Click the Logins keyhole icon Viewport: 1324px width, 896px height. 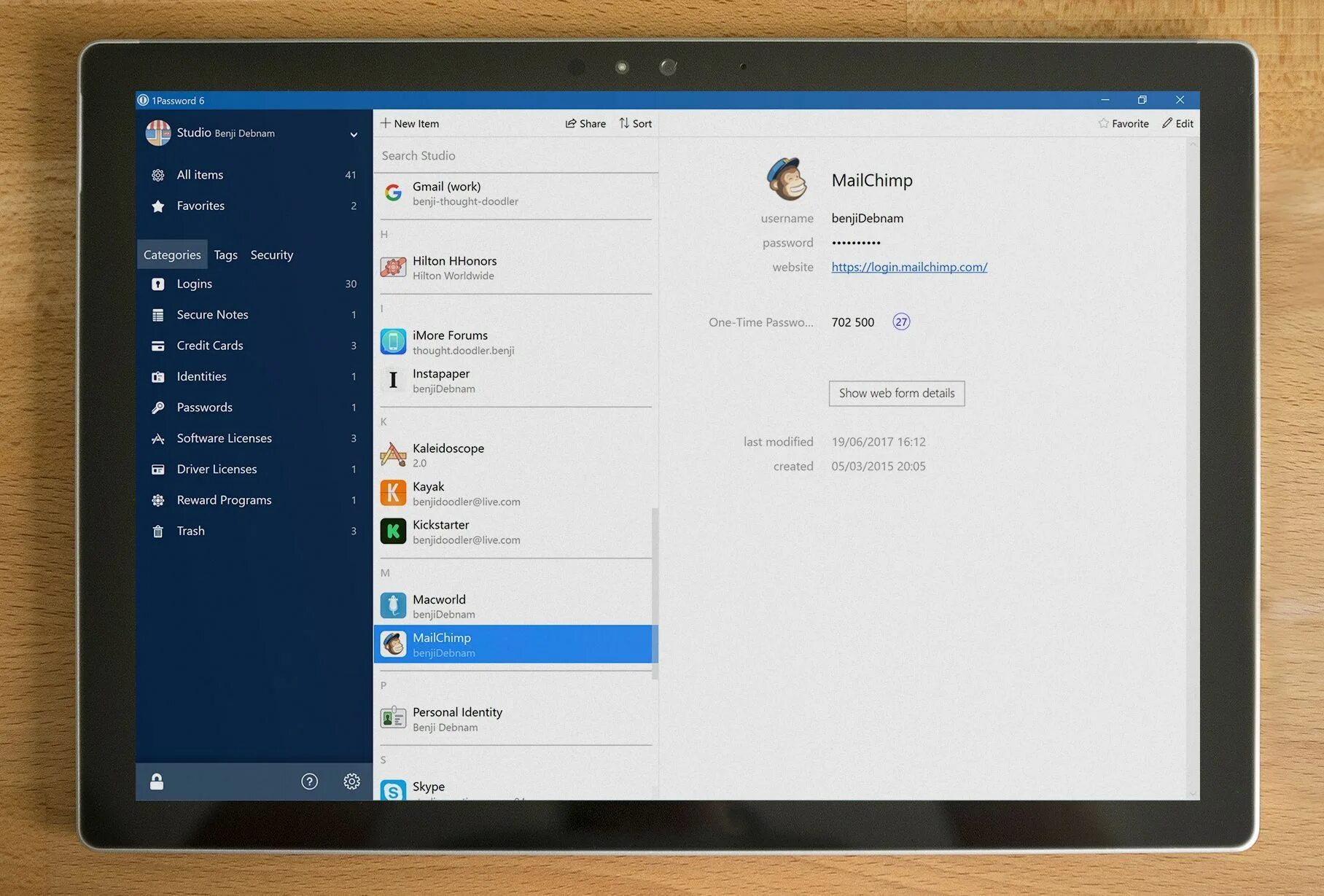(157, 284)
